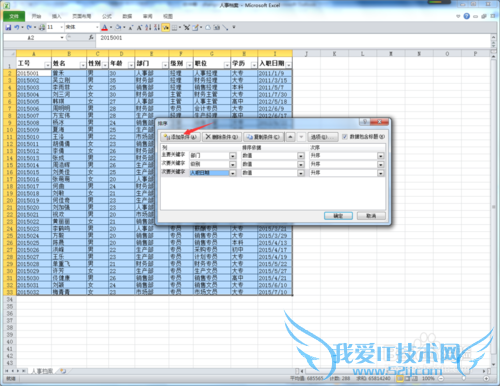Open the 文件 File tab
500x386 pixels.
pos(14,16)
